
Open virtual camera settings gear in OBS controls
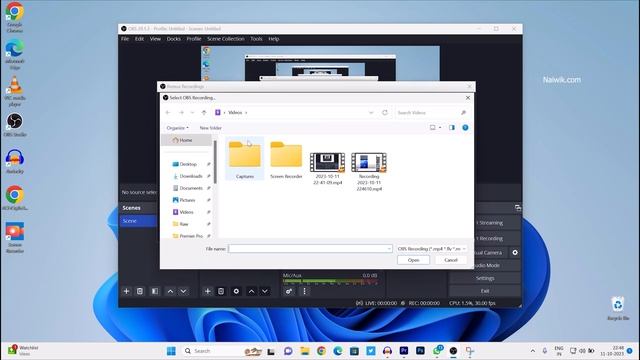pyautogui.click(x=515, y=253)
